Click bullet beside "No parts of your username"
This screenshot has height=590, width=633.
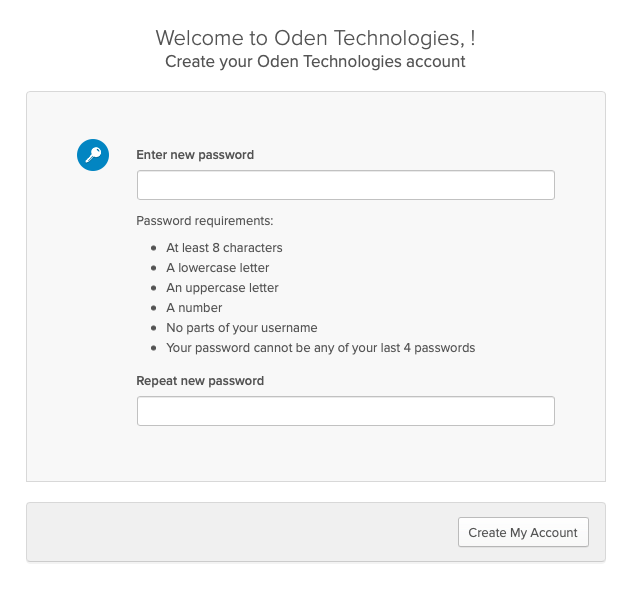[x=153, y=328]
